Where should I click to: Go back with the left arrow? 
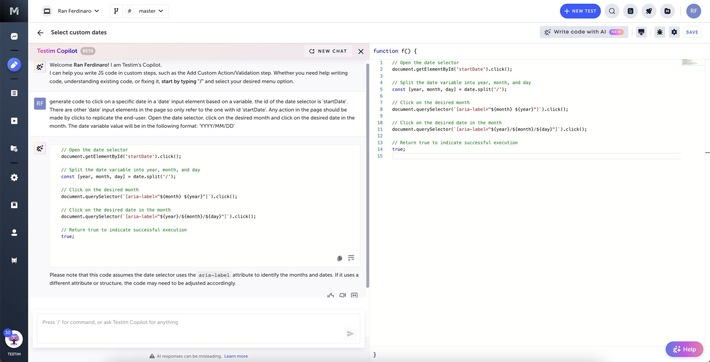(x=40, y=33)
